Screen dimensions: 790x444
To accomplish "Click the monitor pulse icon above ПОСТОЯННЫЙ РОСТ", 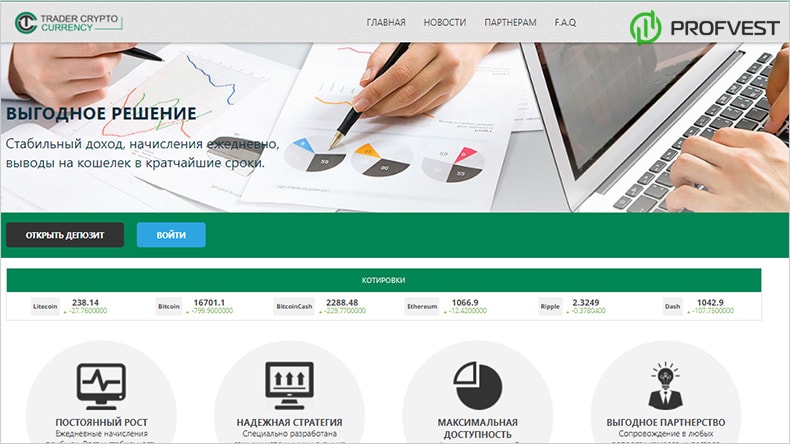I will pos(101,386).
